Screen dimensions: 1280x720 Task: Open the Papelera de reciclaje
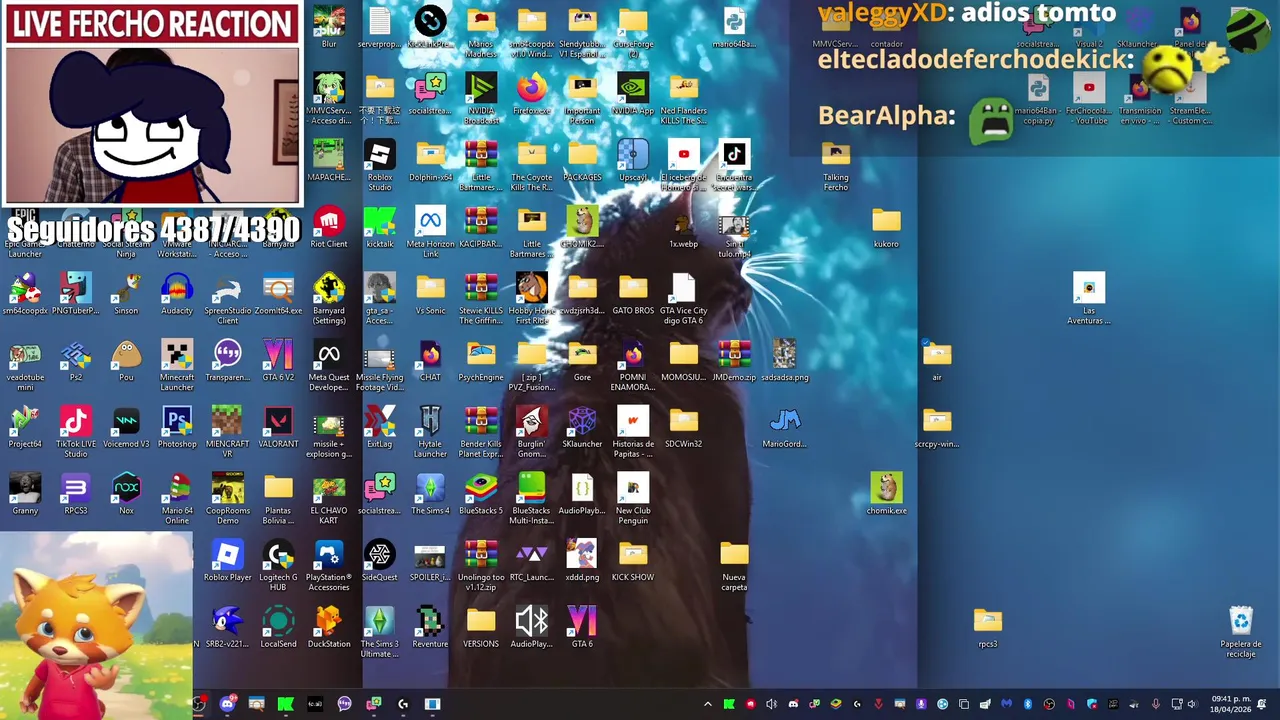1241,632
